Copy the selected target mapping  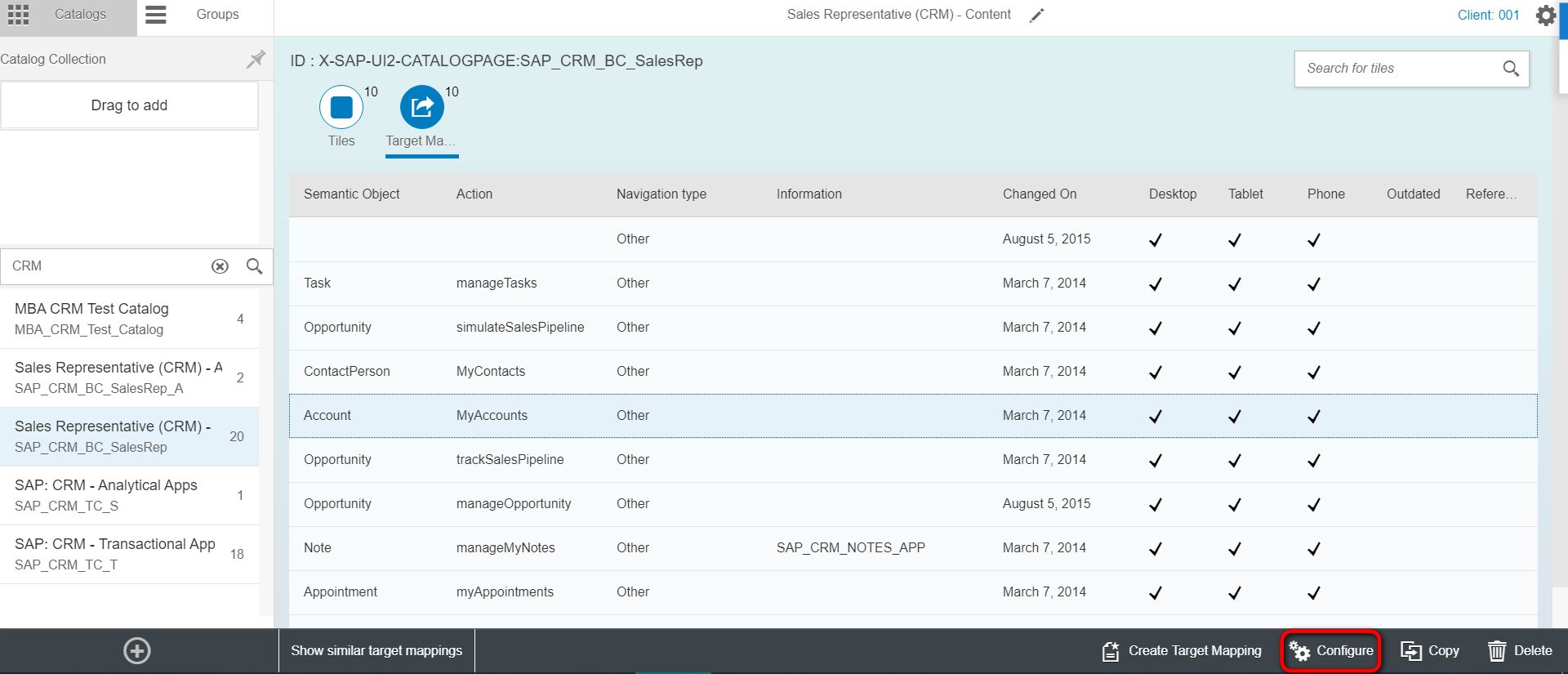tap(1430, 650)
